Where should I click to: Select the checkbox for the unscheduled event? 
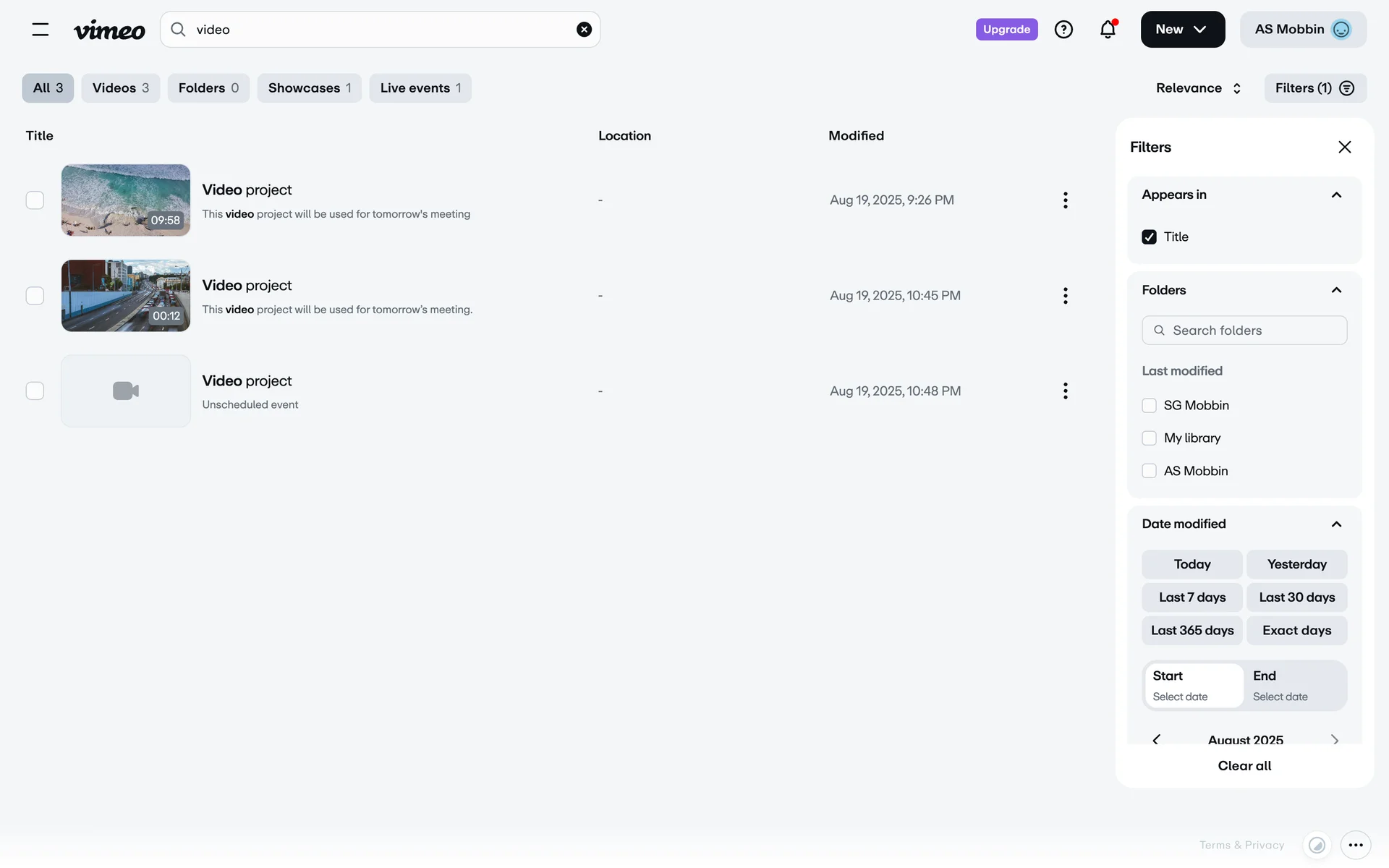(35, 391)
